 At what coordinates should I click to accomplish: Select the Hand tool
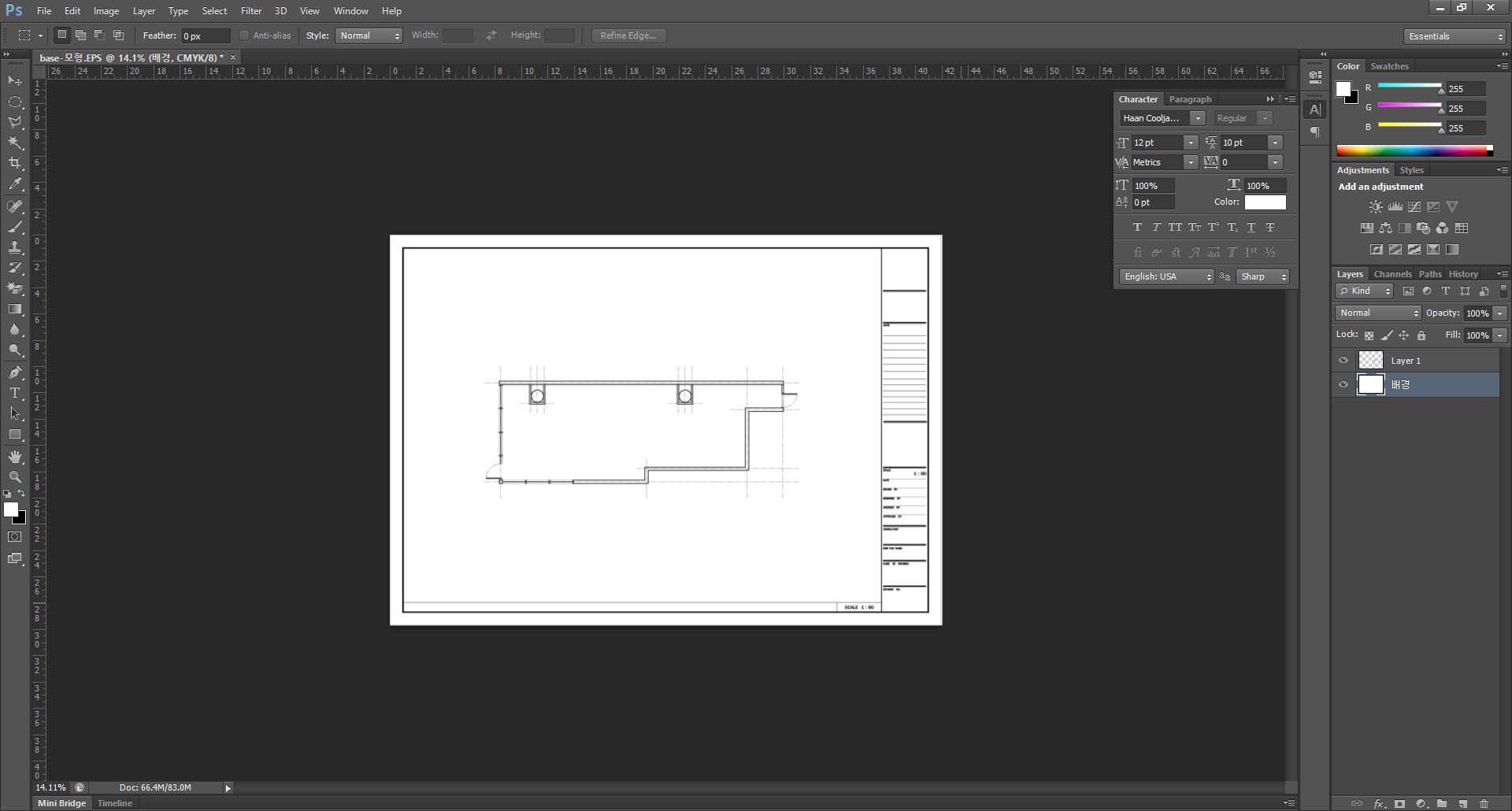[15, 457]
